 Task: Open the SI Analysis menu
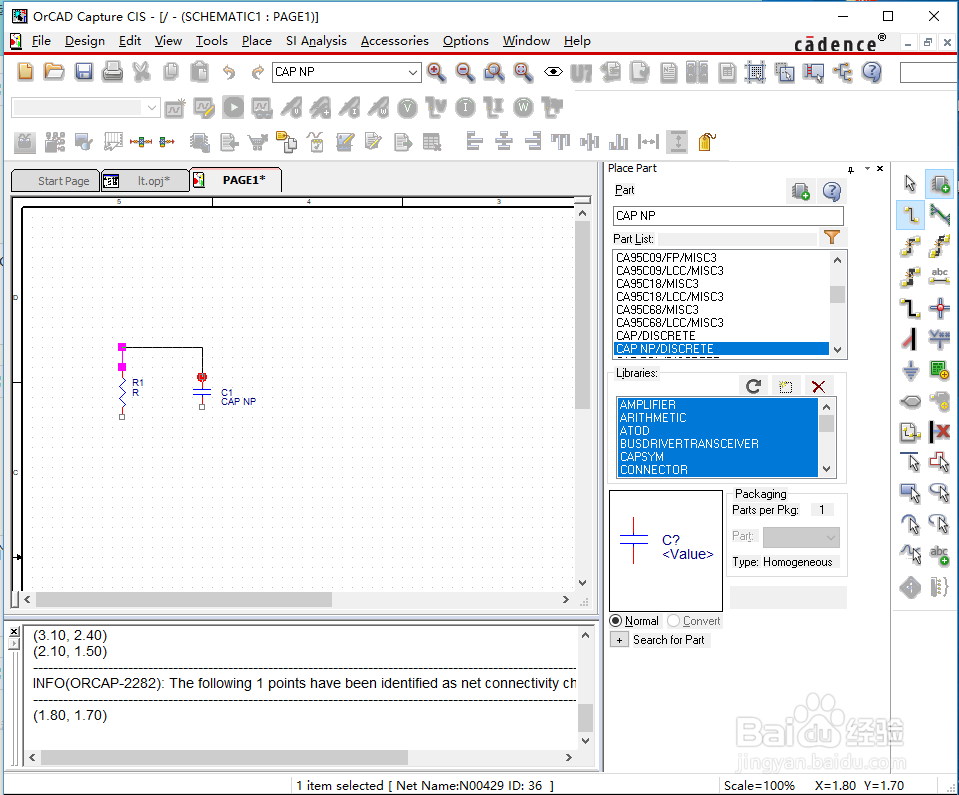click(x=316, y=41)
